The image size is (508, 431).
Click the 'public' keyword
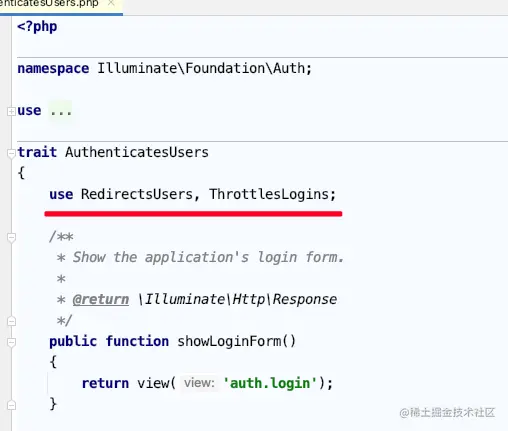click(x=73, y=341)
